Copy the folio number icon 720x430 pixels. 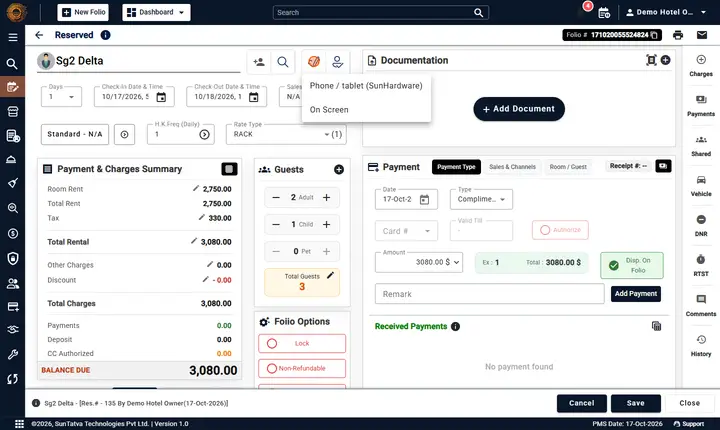[x=654, y=35]
